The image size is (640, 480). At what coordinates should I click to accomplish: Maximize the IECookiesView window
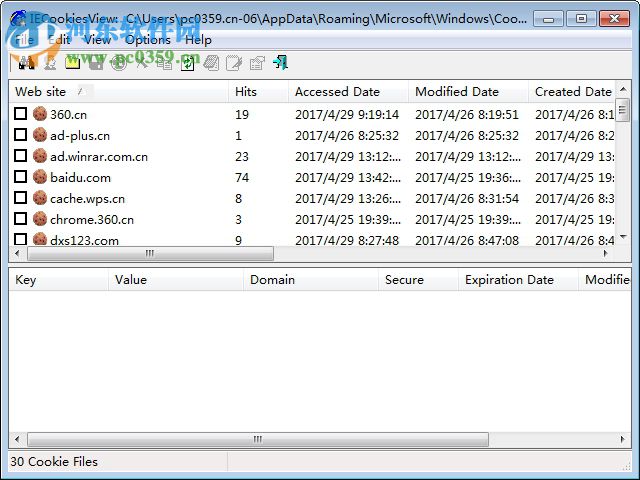581,19
